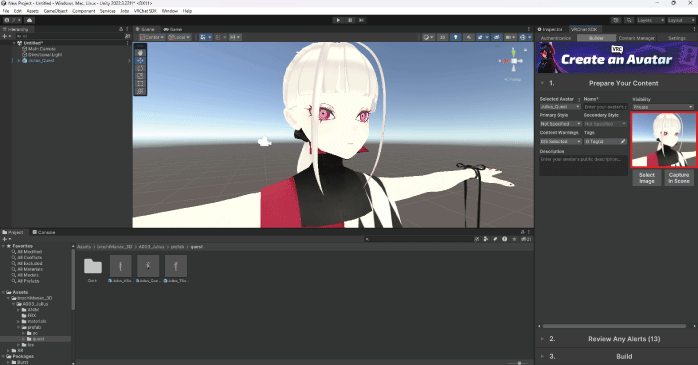Switch to the Console tab
The image size is (698, 365).
point(44,232)
